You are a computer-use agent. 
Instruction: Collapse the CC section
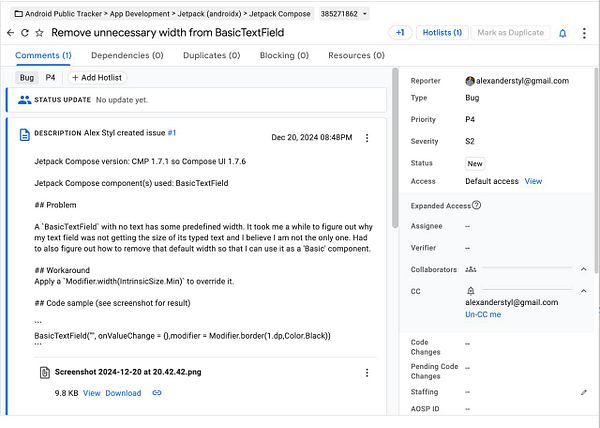584,291
